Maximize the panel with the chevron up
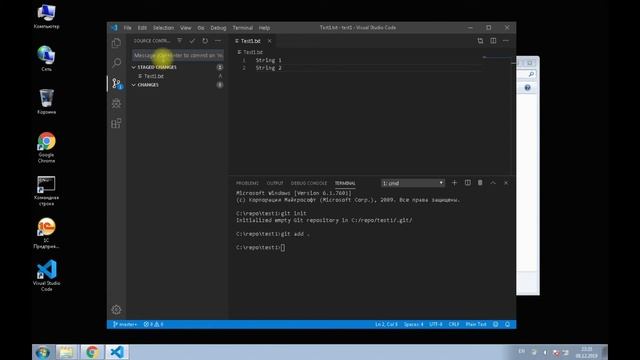Viewport: 640px width, 360px height. pyautogui.click(x=493, y=183)
